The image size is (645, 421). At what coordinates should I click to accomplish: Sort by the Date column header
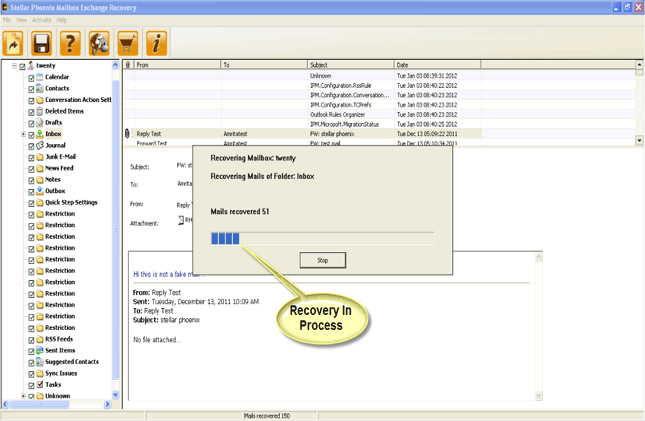pos(437,65)
